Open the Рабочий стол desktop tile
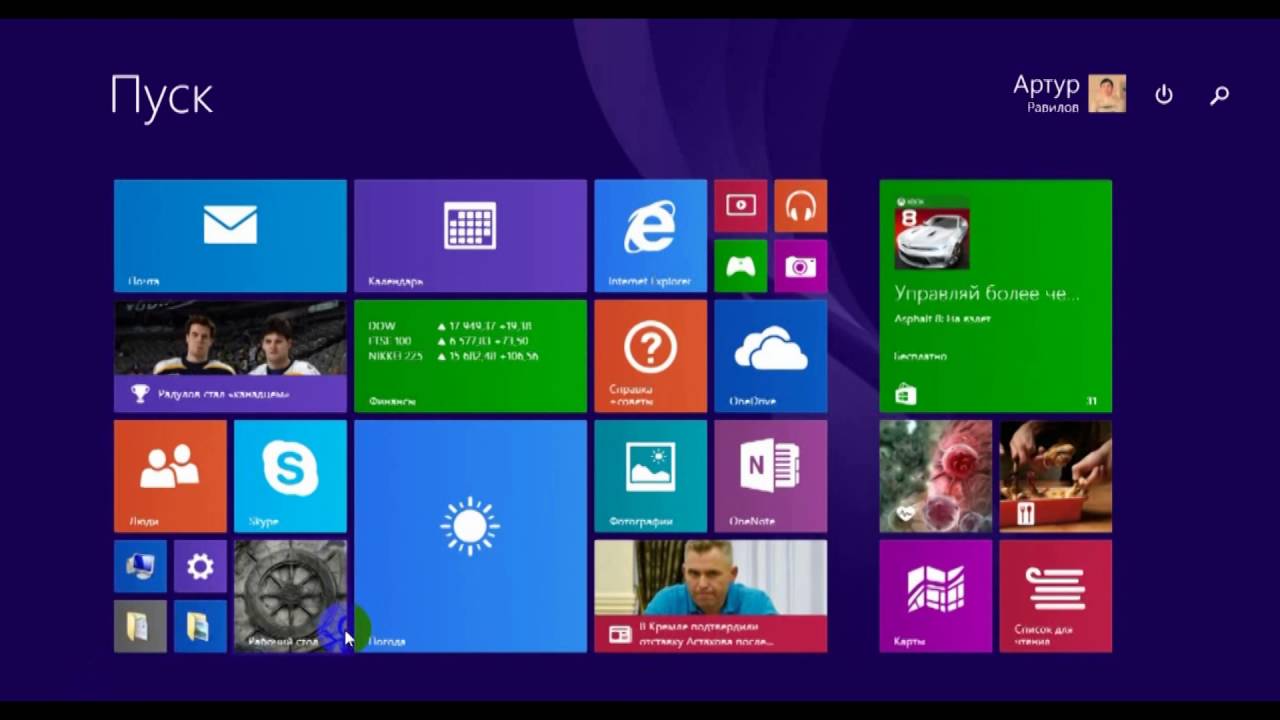The width and height of the screenshot is (1280, 720). [290, 596]
